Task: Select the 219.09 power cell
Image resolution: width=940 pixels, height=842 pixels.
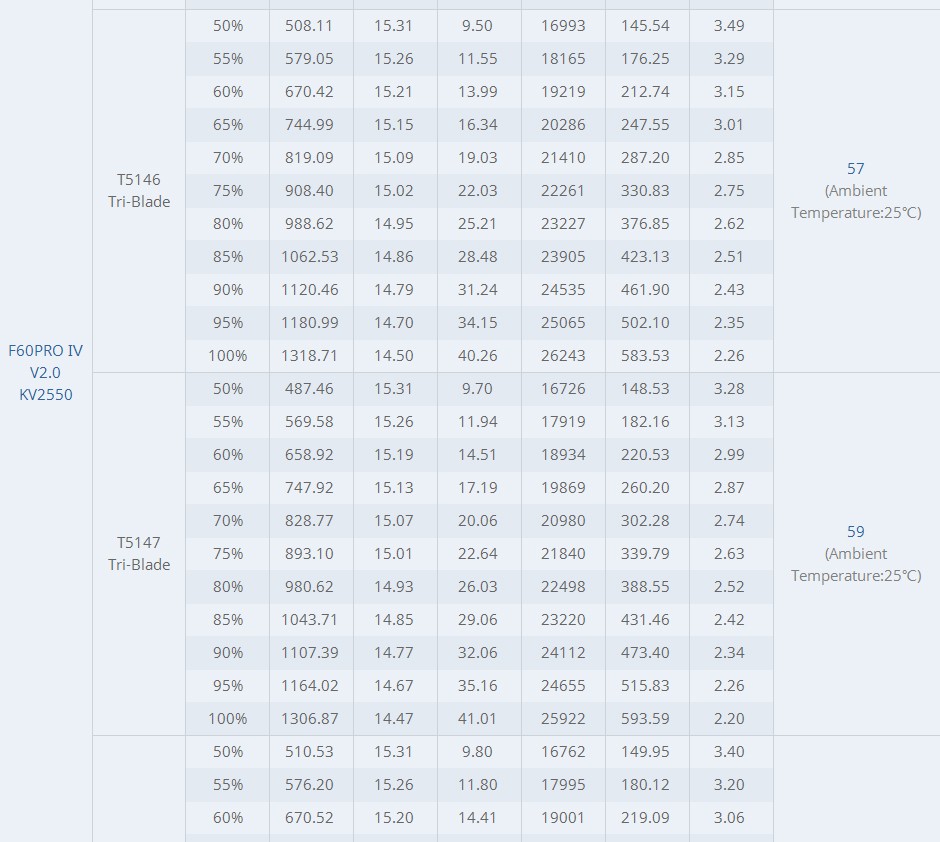Action: click(x=645, y=817)
